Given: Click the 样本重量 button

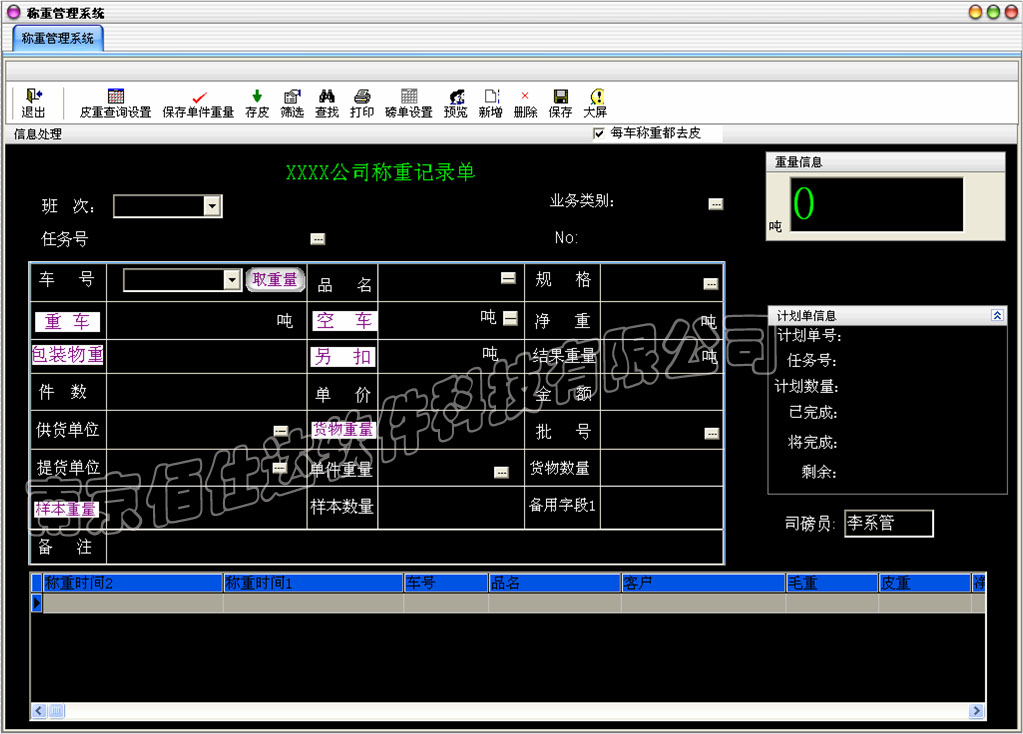Looking at the screenshot, I should coord(65,509).
